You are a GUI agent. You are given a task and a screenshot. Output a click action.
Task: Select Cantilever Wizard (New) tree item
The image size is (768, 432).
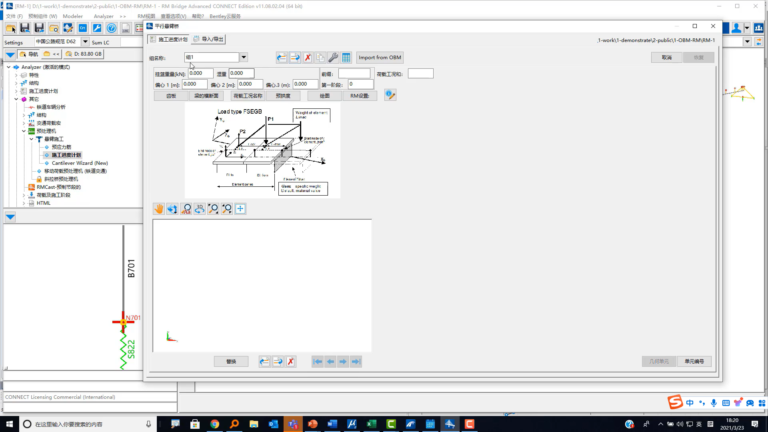80,163
